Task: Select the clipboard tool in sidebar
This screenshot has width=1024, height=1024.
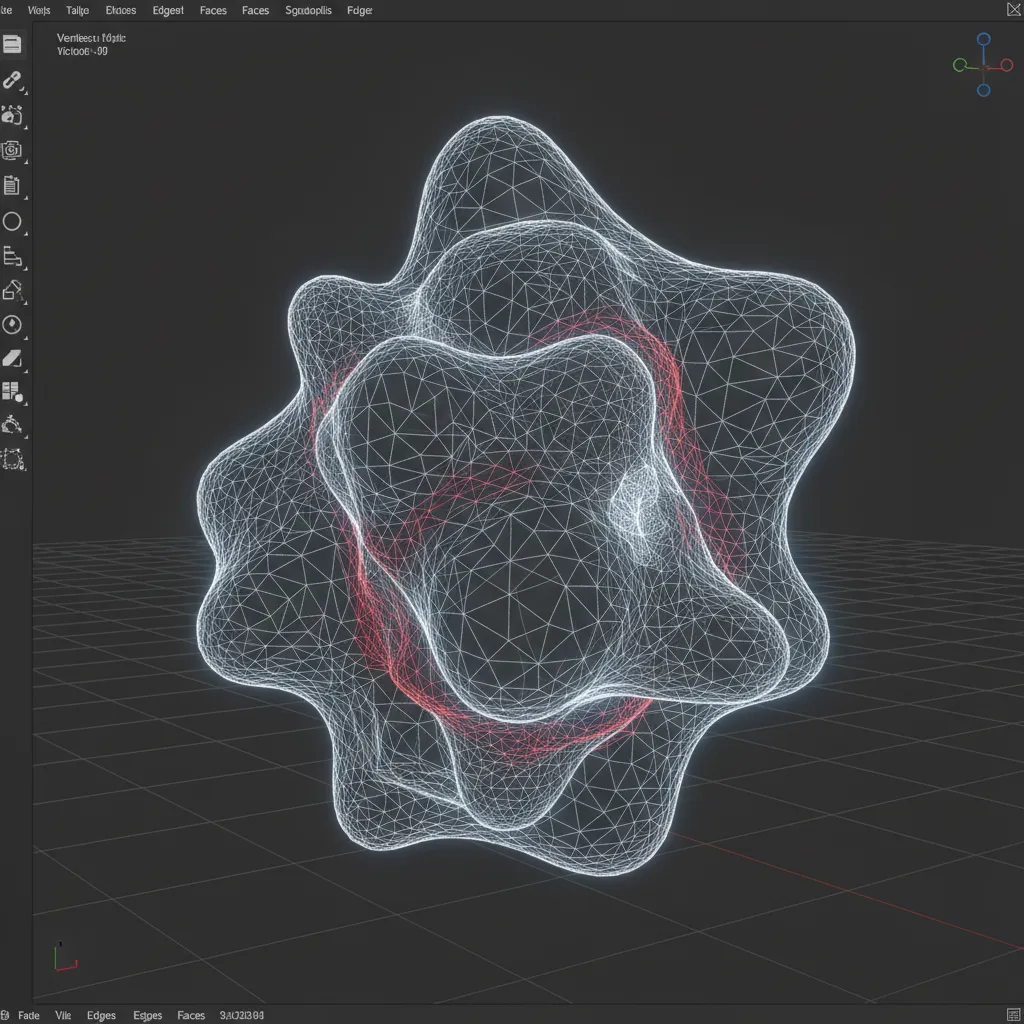Action: pos(14,184)
